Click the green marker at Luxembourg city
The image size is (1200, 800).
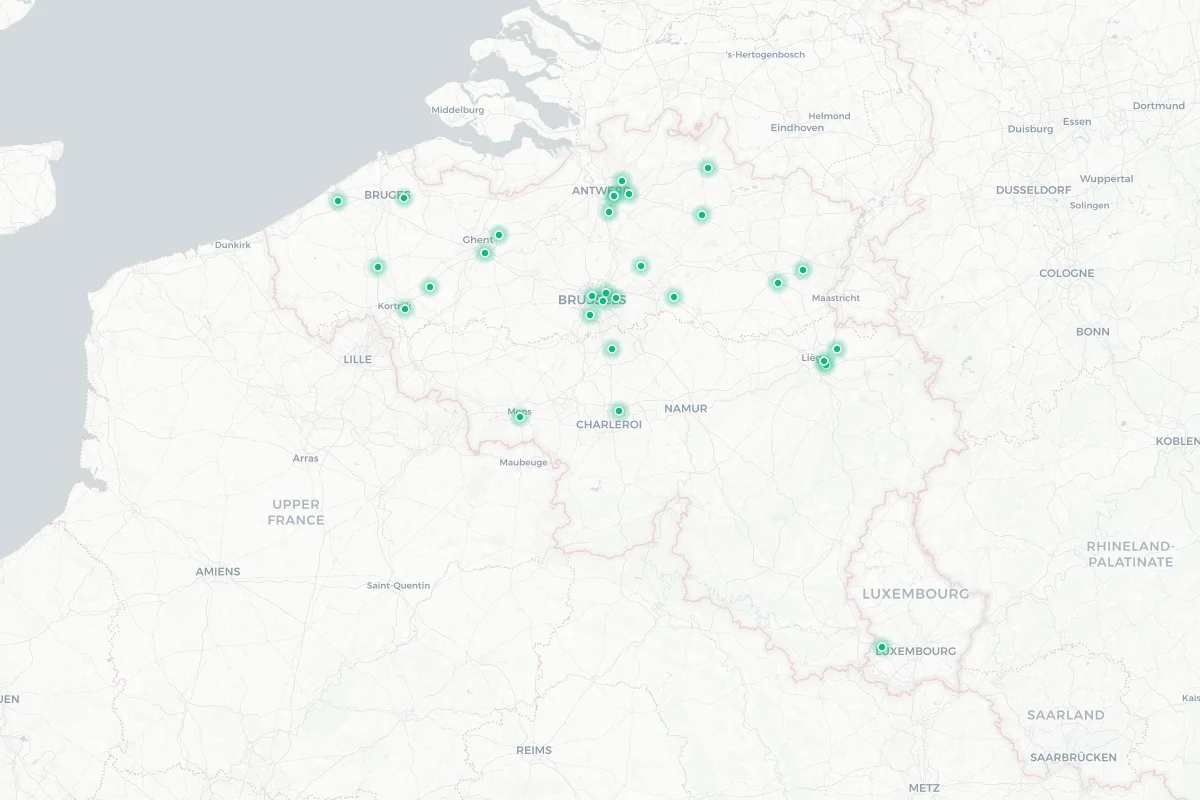pyautogui.click(x=882, y=647)
